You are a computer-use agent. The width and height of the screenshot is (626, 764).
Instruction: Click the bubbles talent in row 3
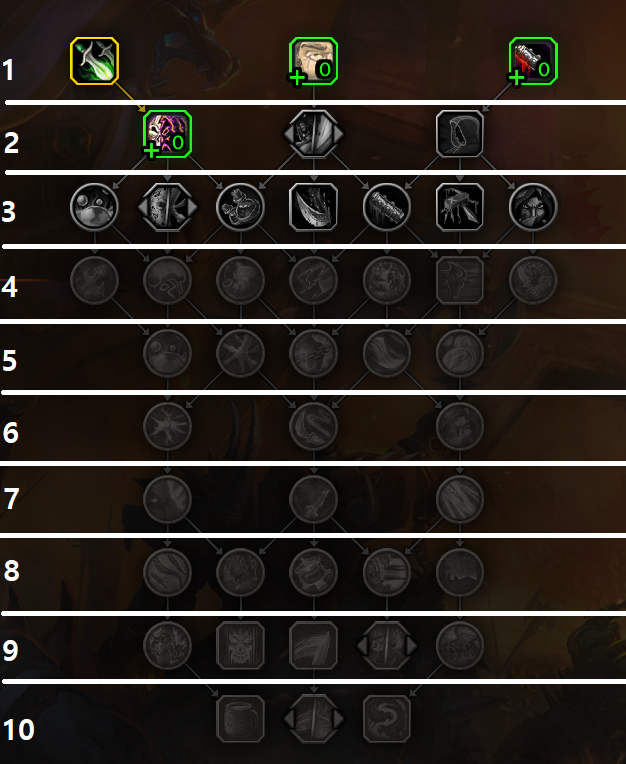pyautogui.click(x=95, y=207)
